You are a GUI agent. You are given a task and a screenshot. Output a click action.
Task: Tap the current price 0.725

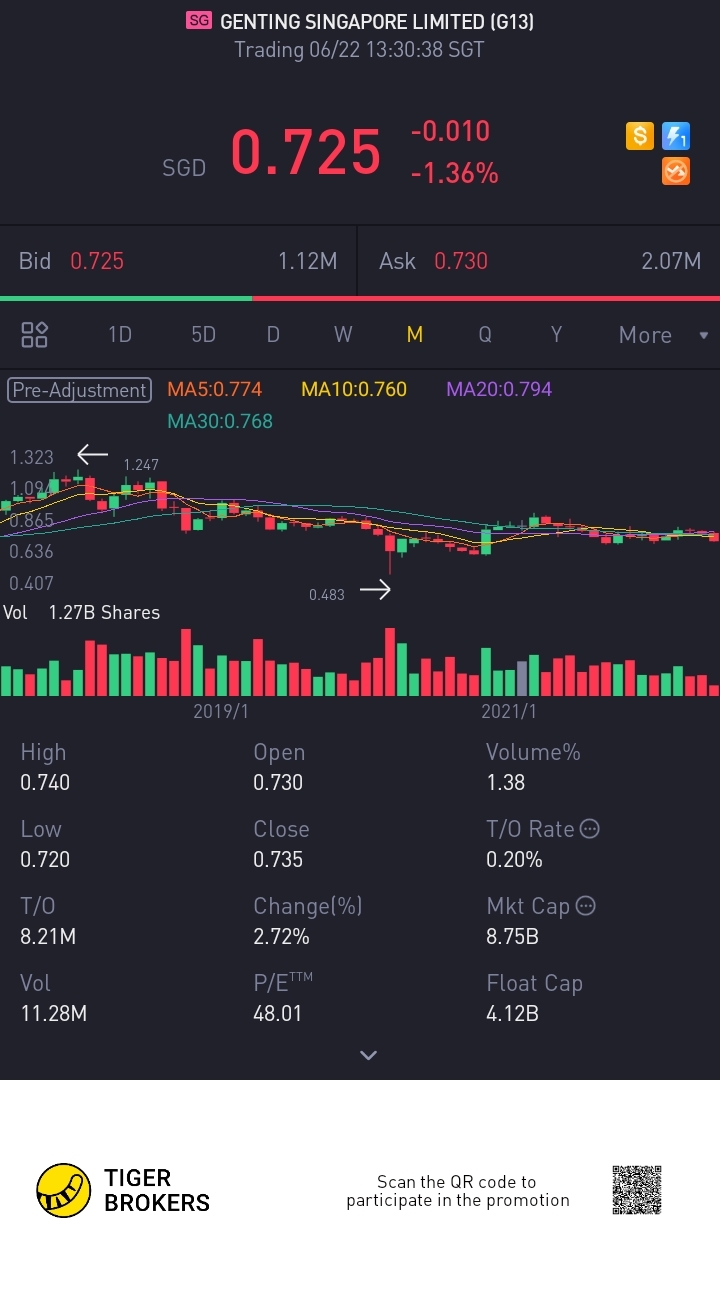(x=306, y=152)
